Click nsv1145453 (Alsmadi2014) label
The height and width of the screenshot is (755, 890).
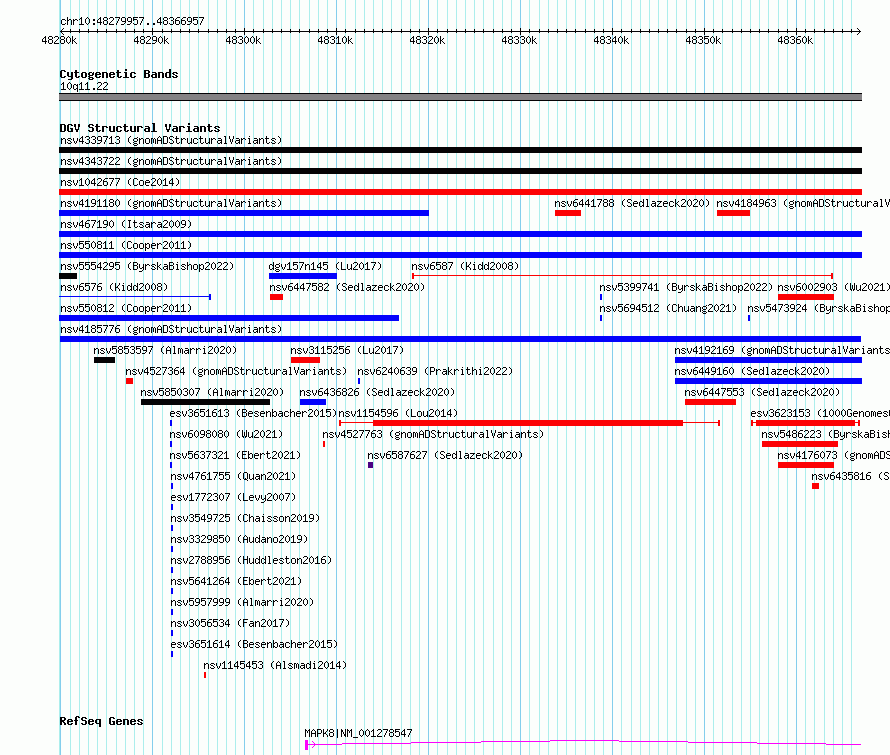click(275, 665)
